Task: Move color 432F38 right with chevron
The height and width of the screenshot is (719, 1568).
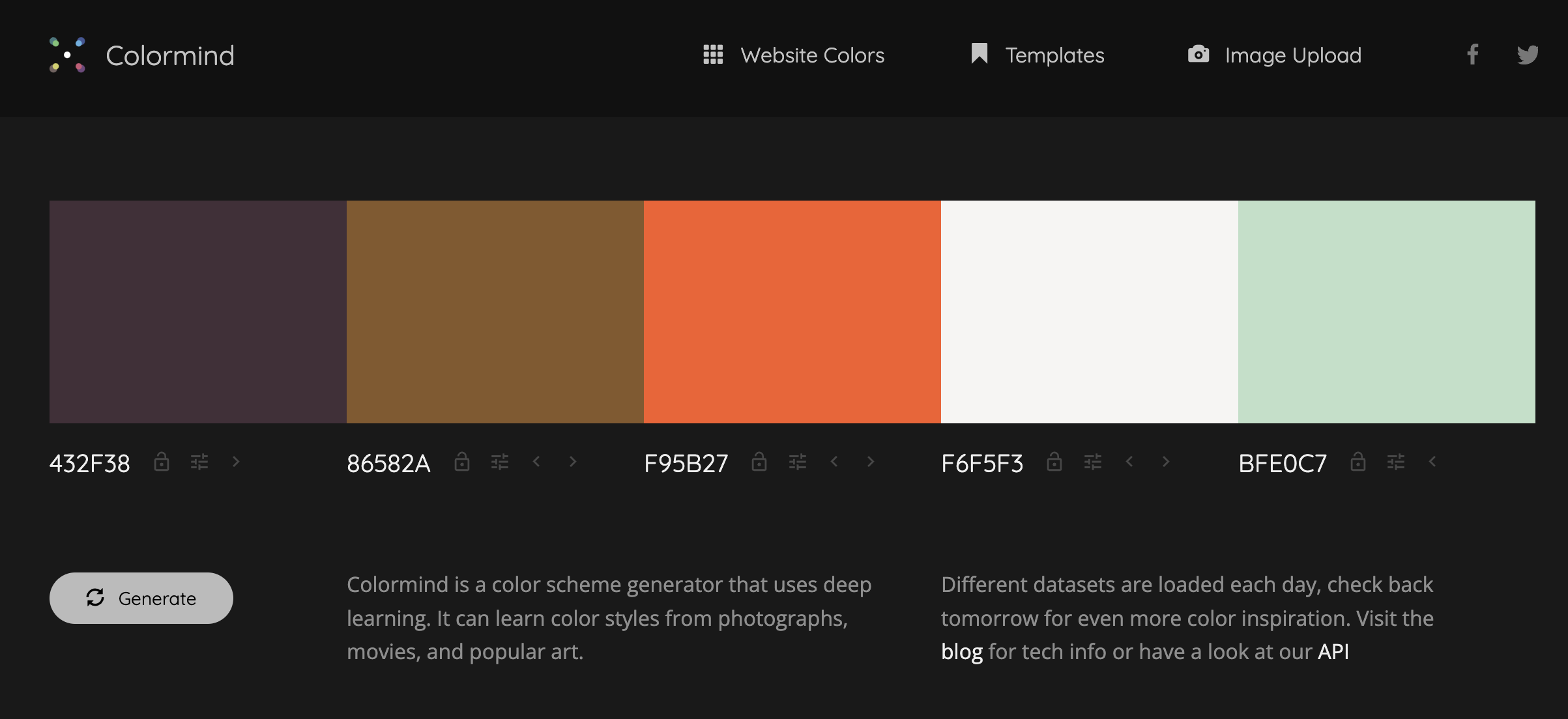Action: [236, 462]
